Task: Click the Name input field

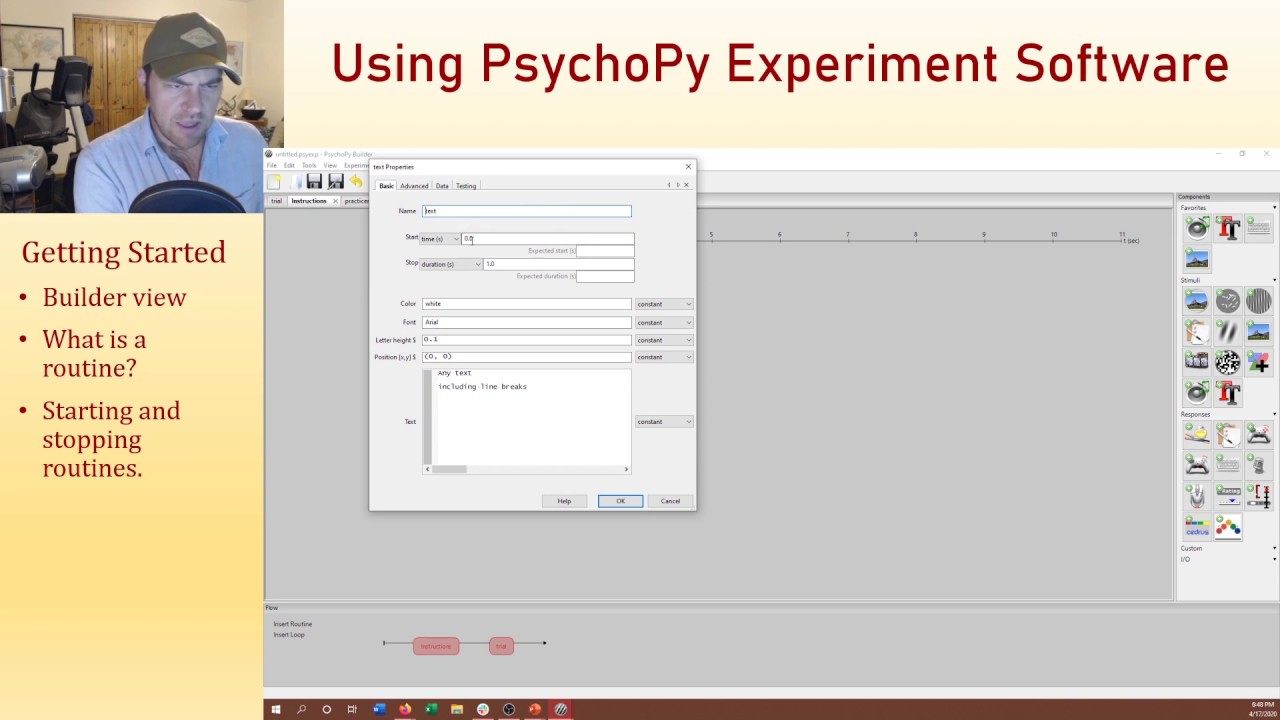Action: [x=527, y=211]
